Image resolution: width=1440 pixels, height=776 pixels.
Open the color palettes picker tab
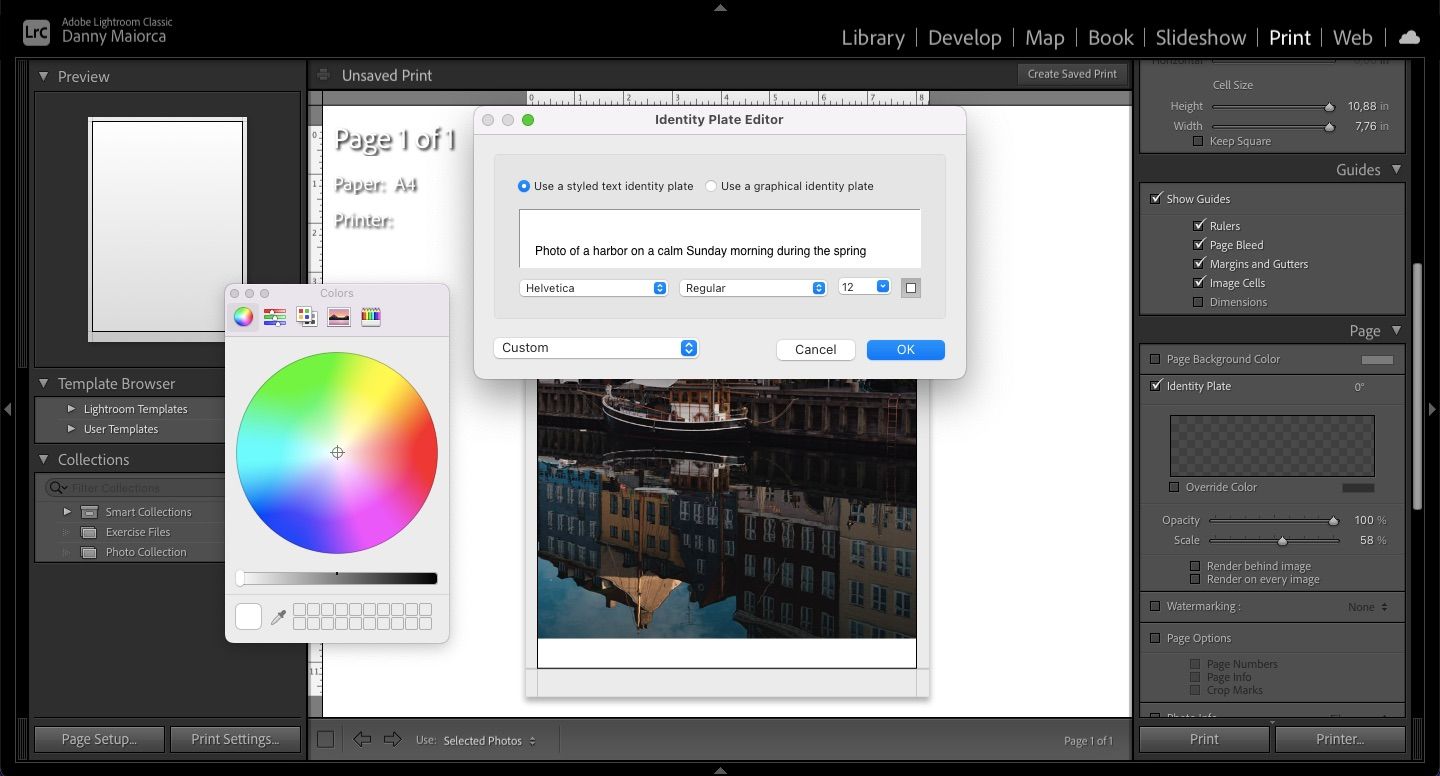click(x=307, y=317)
